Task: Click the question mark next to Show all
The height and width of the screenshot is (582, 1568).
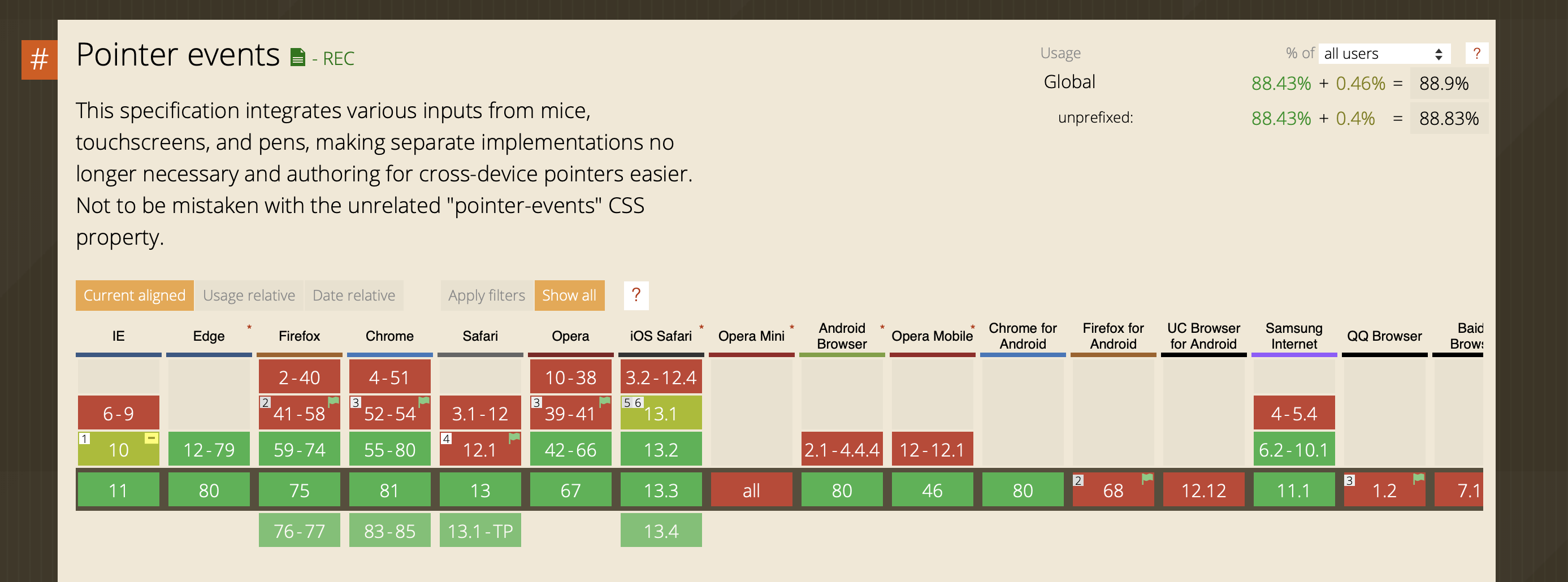Action: 636,296
